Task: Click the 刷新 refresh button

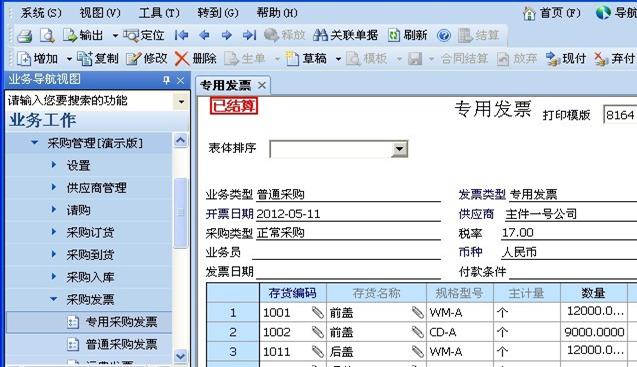Action: tap(407, 36)
